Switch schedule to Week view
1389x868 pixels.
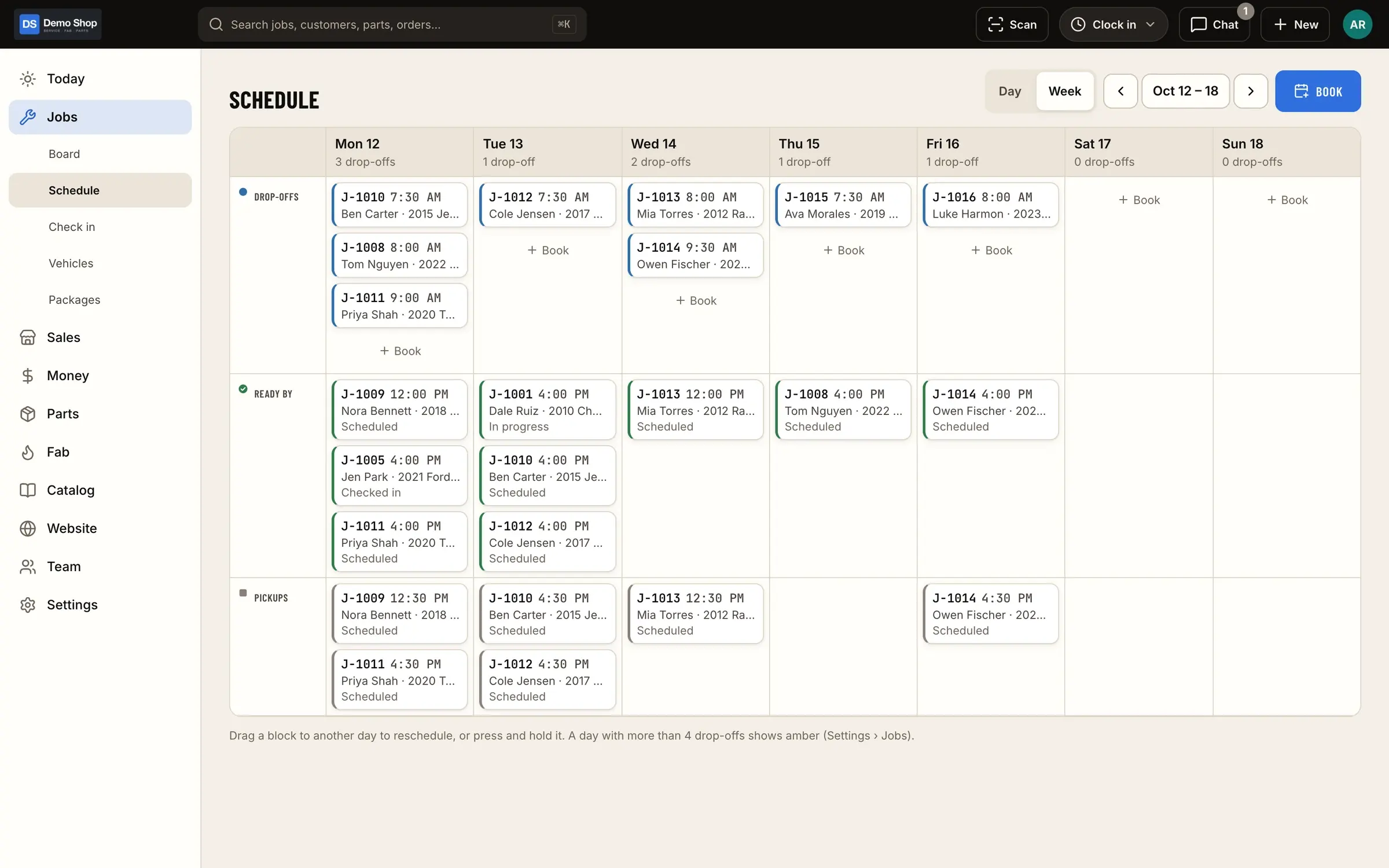coord(1064,91)
